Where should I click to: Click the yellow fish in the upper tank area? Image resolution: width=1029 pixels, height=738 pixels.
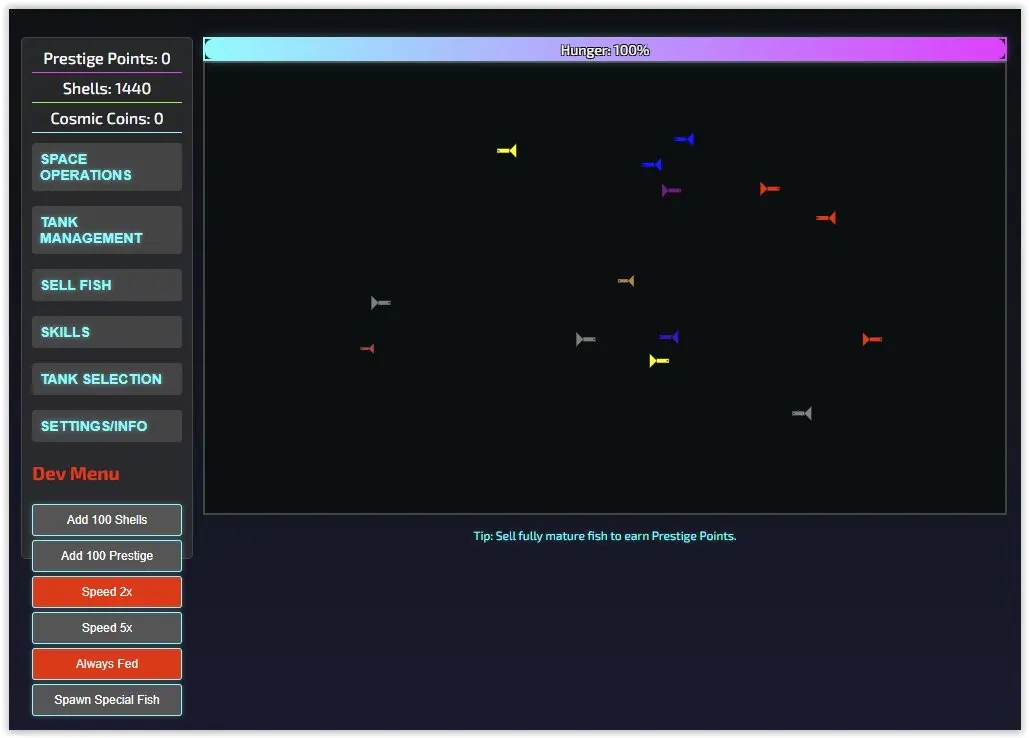coord(506,150)
